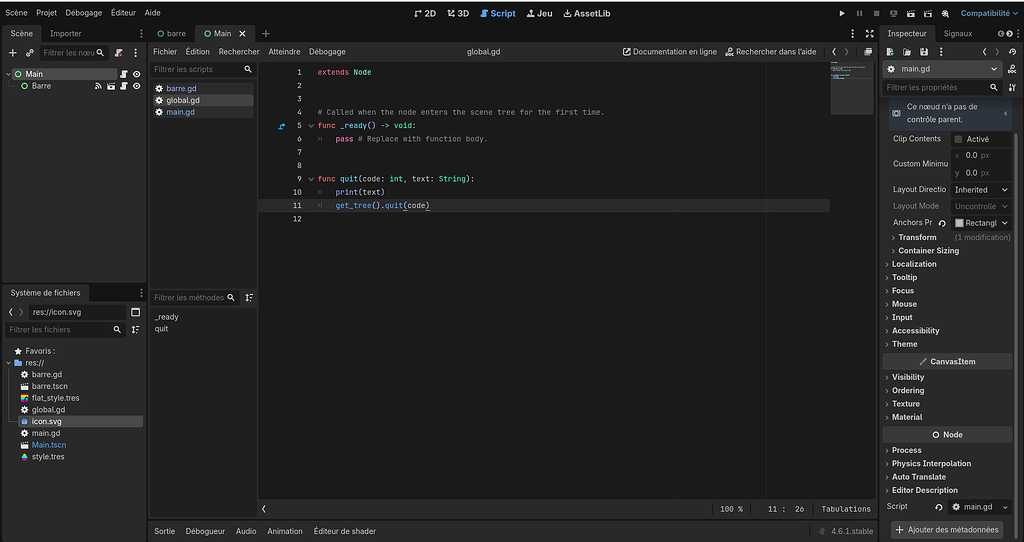Collapse the res:// folder in filesystem
The width and height of the screenshot is (1024, 542).
coord(8,363)
